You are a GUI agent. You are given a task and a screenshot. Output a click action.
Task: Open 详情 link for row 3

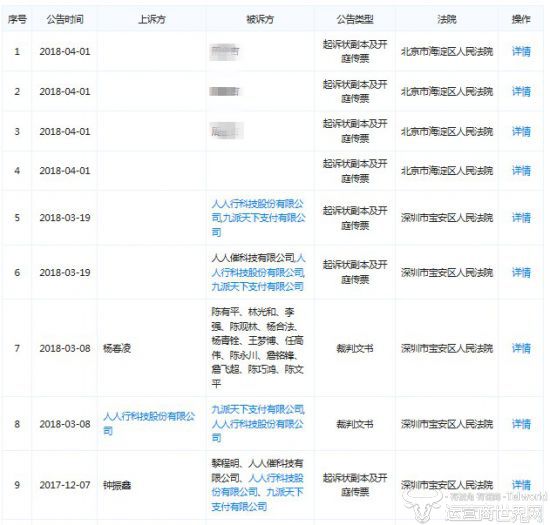pyautogui.click(x=521, y=132)
